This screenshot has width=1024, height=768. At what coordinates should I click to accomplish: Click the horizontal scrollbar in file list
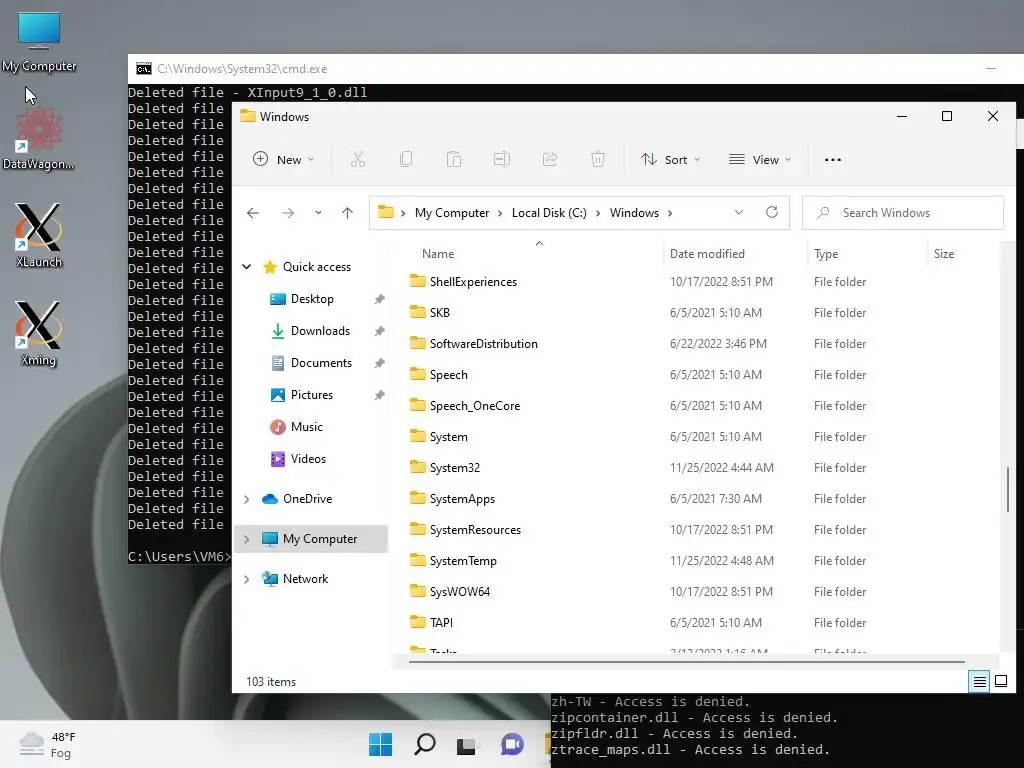coord(687,662)
